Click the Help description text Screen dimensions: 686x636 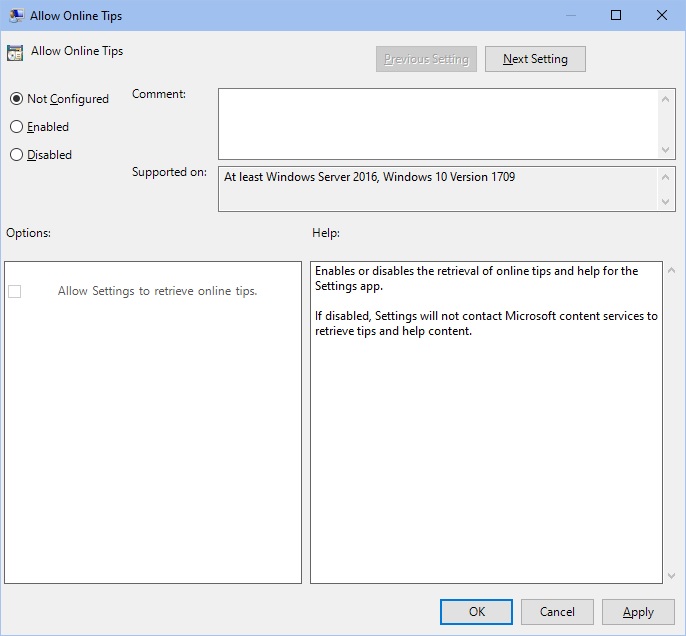[486, 301]
